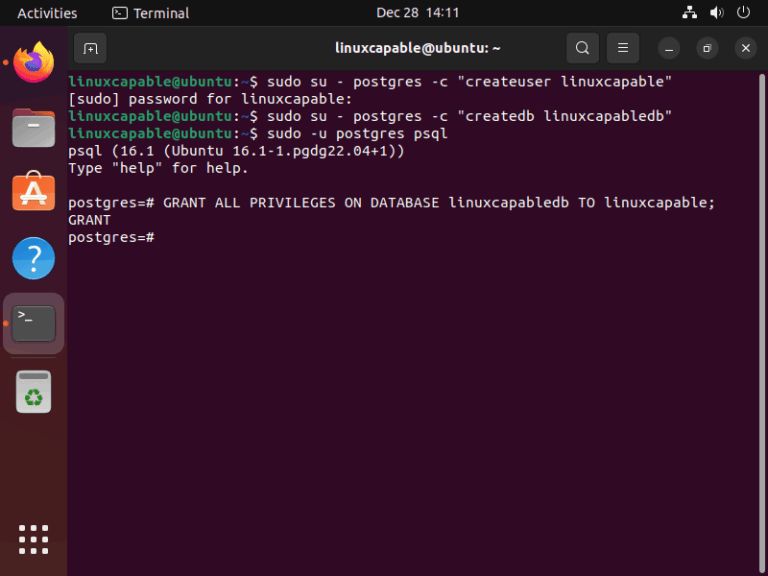
Task: Open Ubuntu Software from the dock
Action: pyautogui.click(x=33, y=192)
